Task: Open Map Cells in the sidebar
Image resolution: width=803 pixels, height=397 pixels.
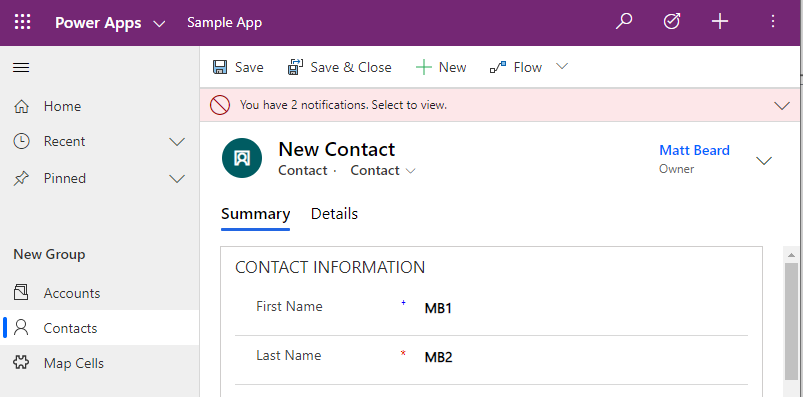Action: point(100,363)
